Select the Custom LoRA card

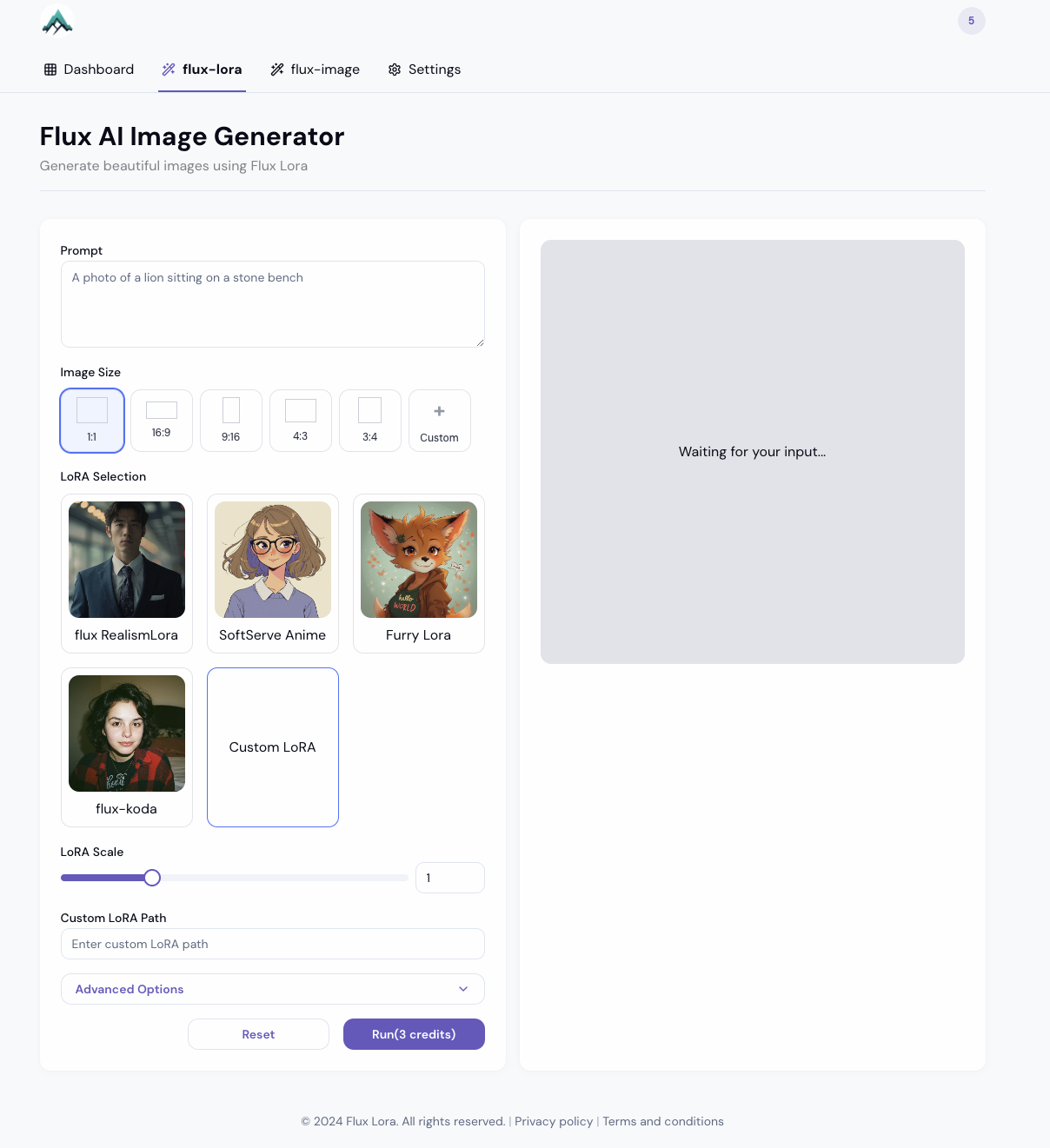point(272,747)
